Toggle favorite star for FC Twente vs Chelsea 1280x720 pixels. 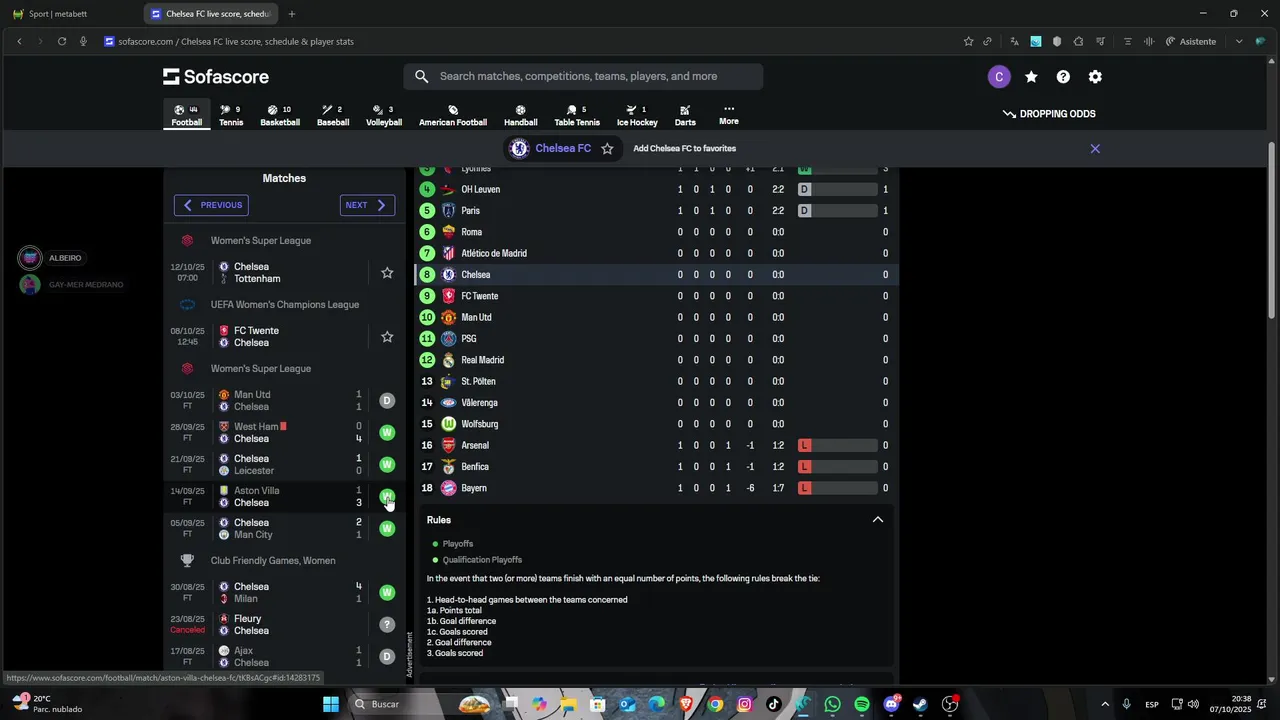pyautogui.click(x=387, y=337)
